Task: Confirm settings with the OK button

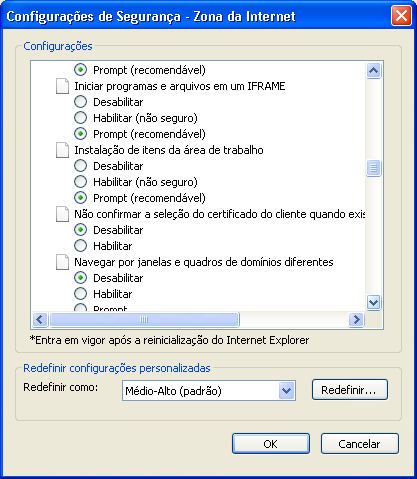Action: tap(271, 444)
